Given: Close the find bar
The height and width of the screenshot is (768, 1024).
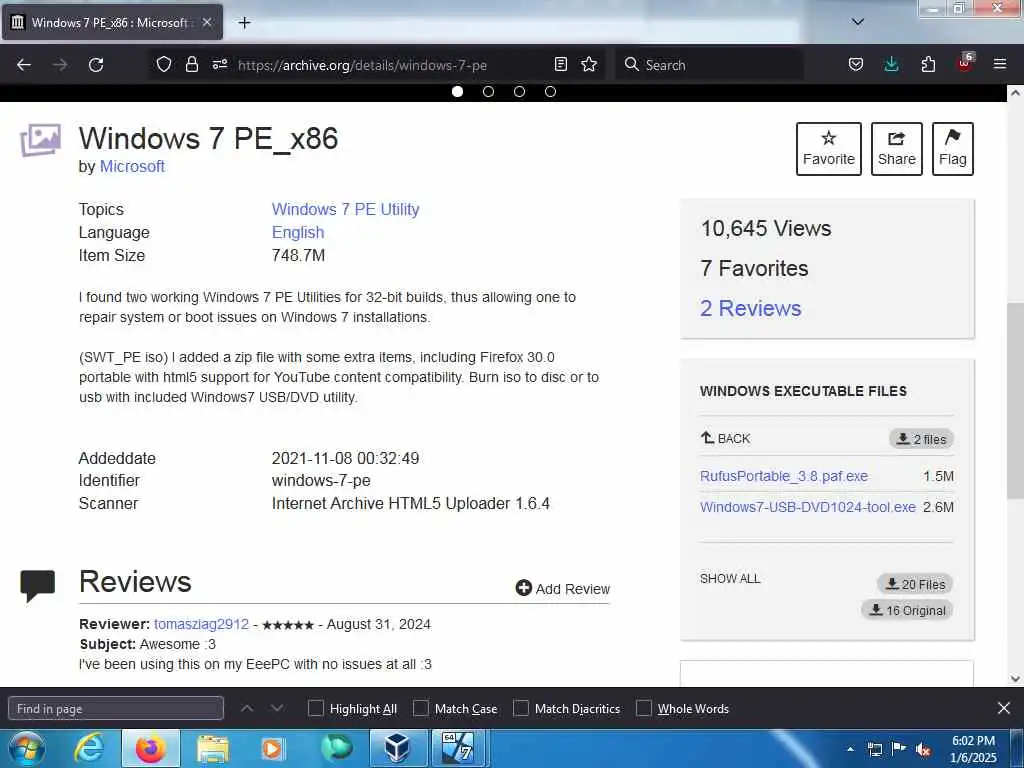Looking at the screenshot, I should [x=1004, y=708].
